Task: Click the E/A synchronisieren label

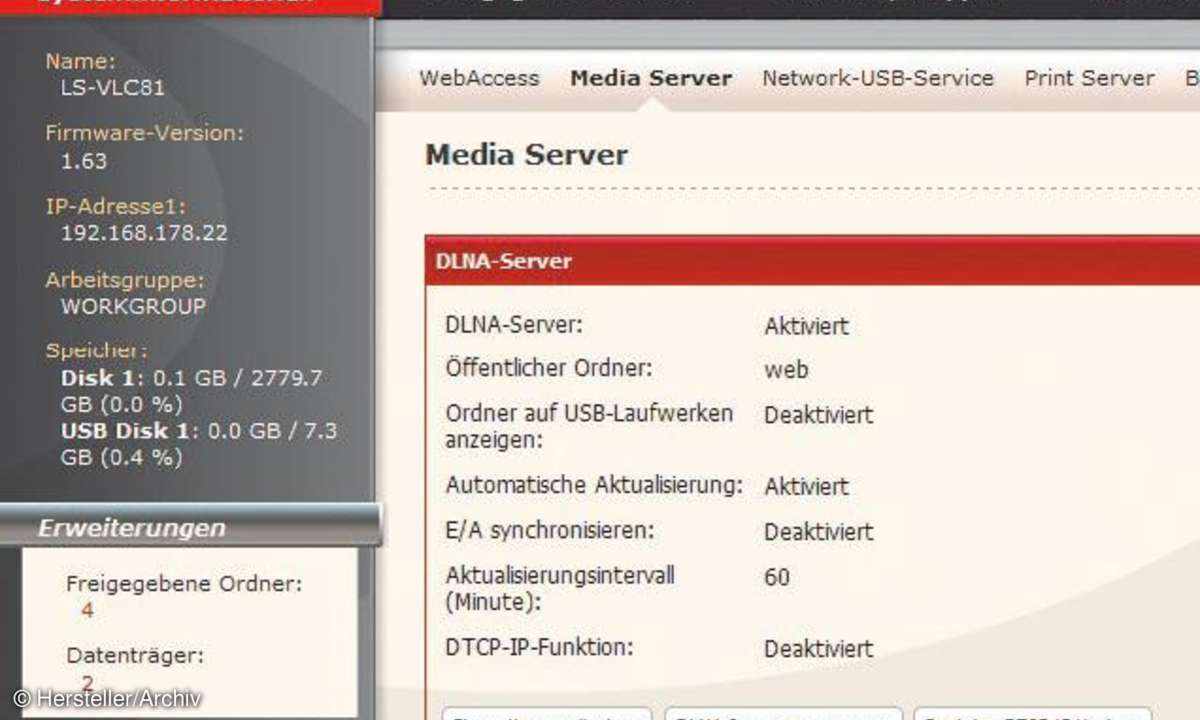Action: 550,531
